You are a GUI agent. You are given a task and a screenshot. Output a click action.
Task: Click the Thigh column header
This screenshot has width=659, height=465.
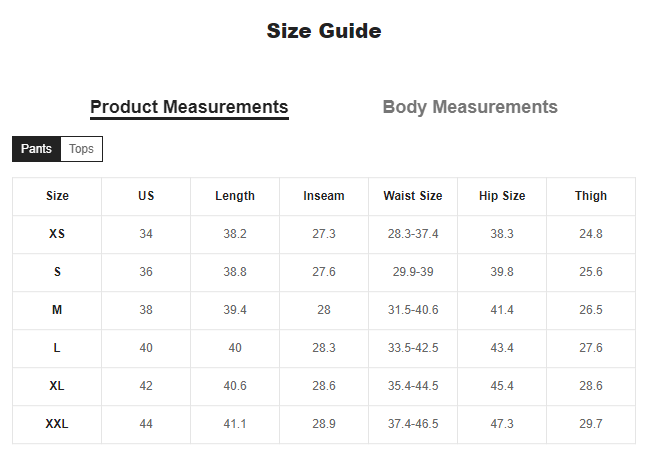tap(591, 196)
